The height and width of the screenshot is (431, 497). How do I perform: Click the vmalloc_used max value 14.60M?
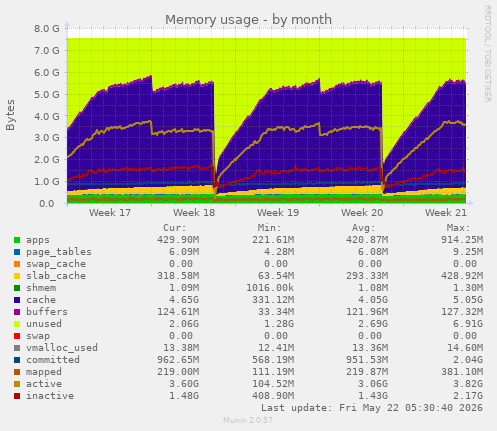coord(465,348)
